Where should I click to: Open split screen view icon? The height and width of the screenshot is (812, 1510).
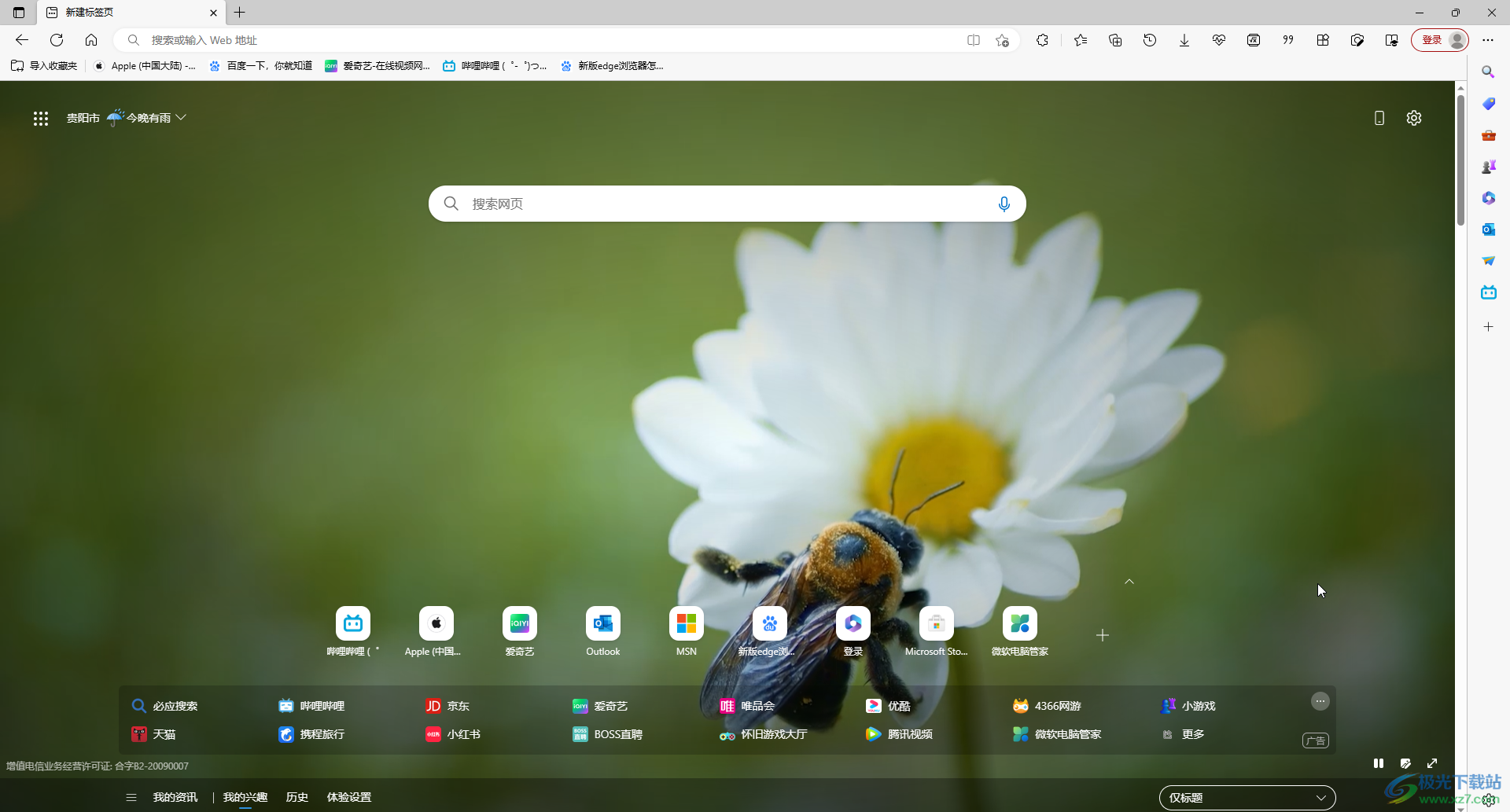[x=974, y=40]
